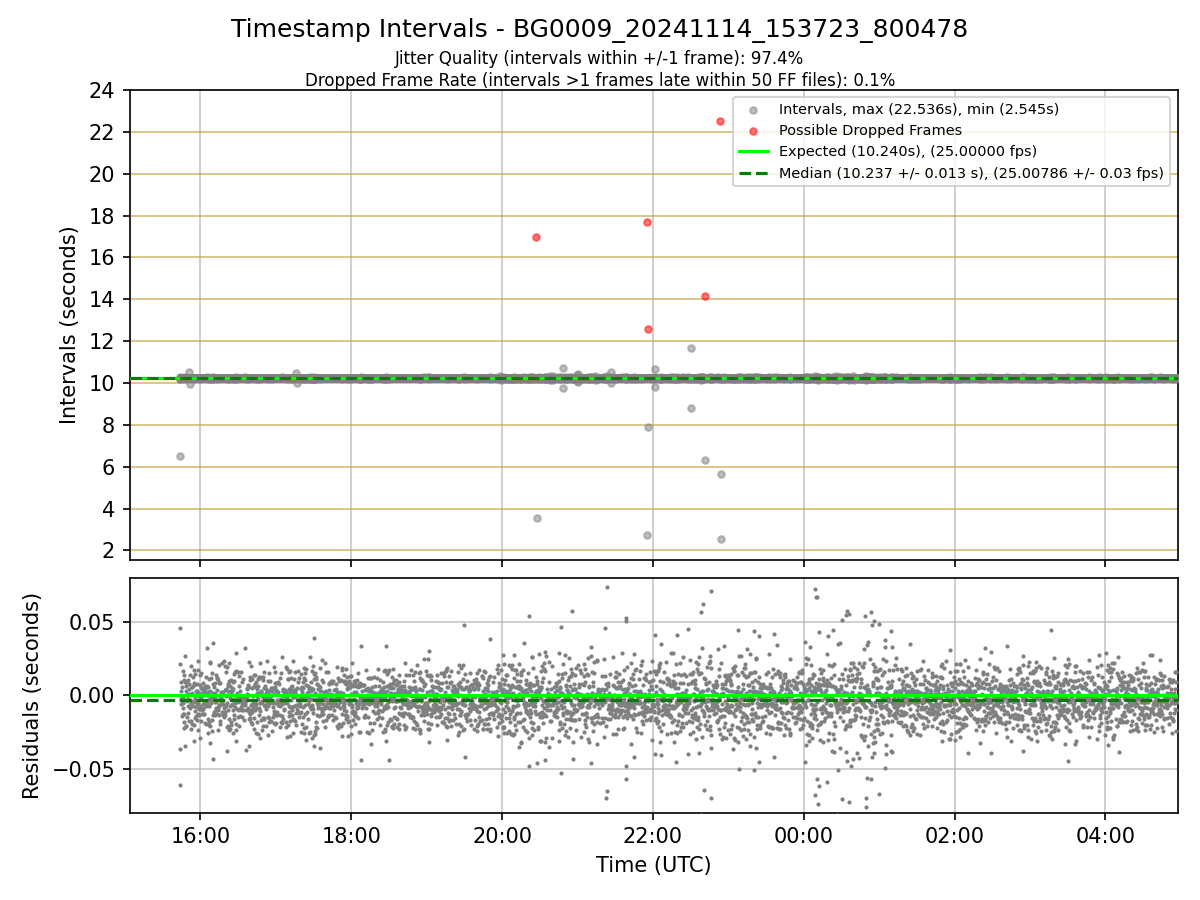Click the gray interval point near 8.8 seconds

(x=691, y=408)
